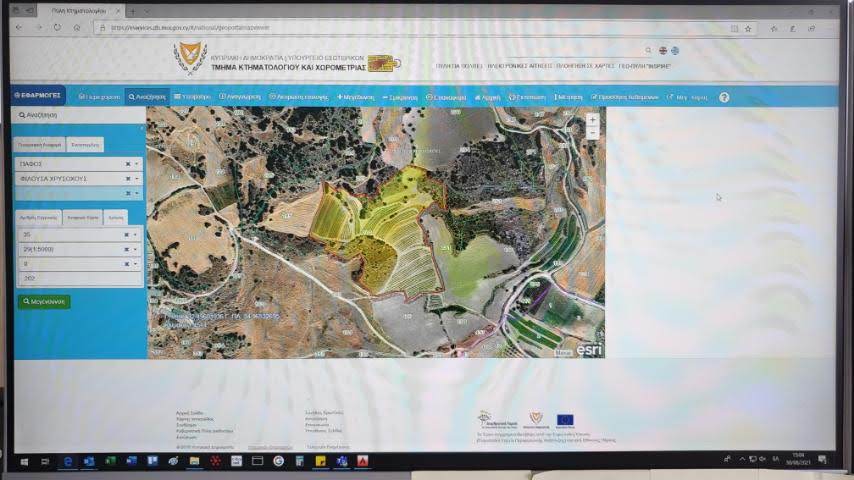Viewport: 854px width, 480px height.
Task: Switch language via the English flag icon
Action: click(x=662, y=50)
